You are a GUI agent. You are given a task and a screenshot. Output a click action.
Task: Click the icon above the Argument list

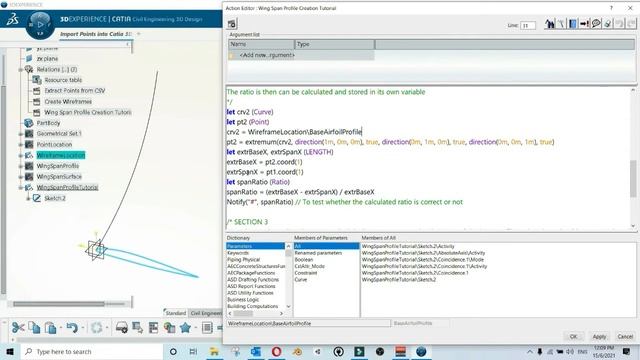tap(232, 24)
